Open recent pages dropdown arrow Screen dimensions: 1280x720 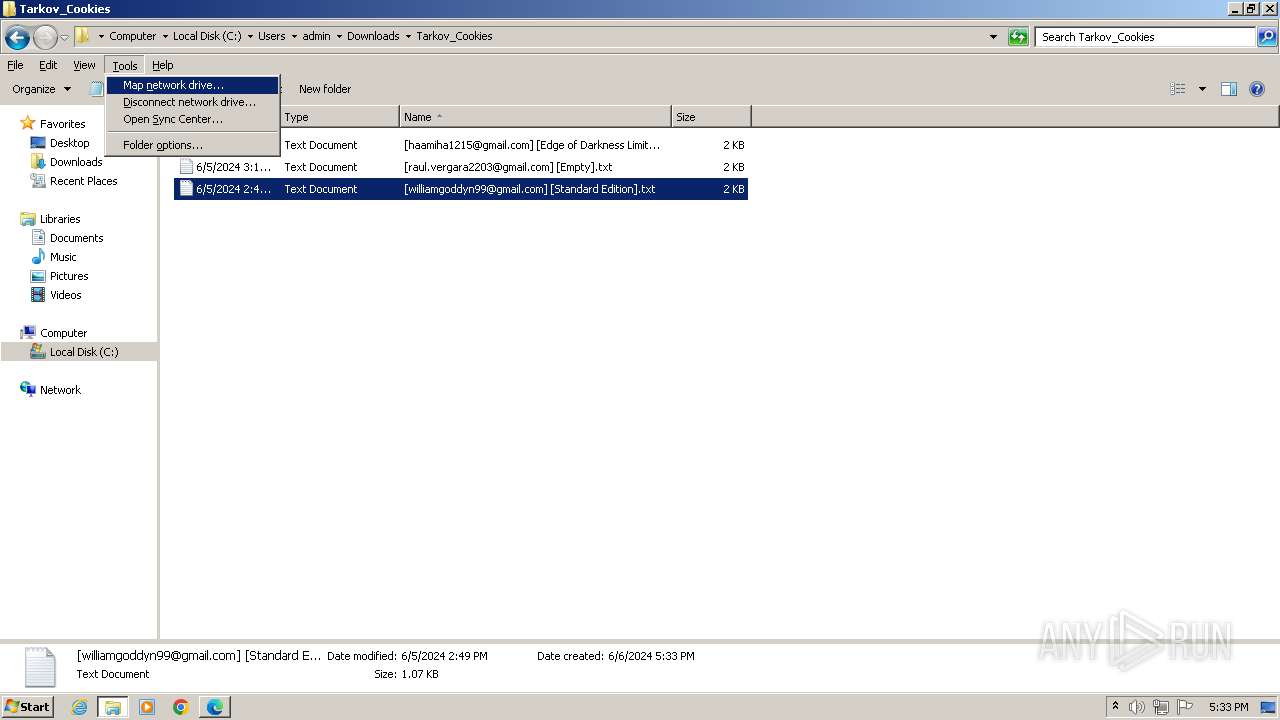coord(65,38)
